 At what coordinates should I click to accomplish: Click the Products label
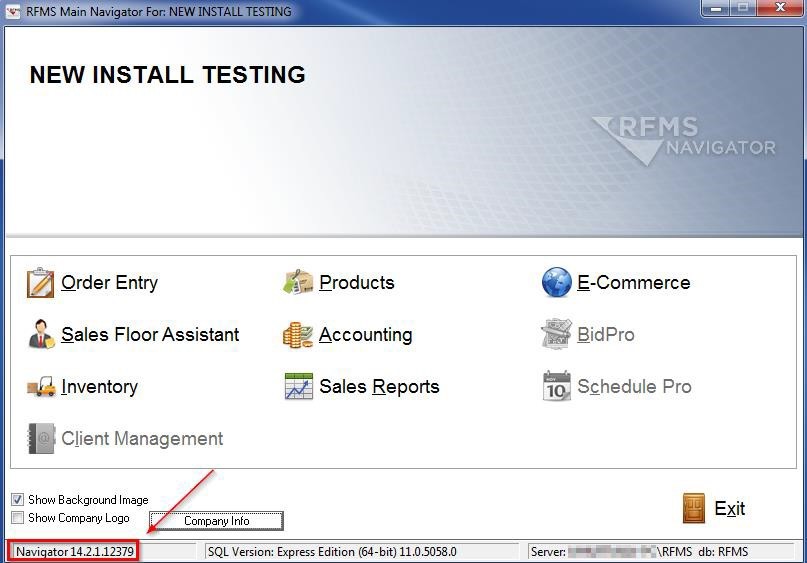tap(357, 283)
